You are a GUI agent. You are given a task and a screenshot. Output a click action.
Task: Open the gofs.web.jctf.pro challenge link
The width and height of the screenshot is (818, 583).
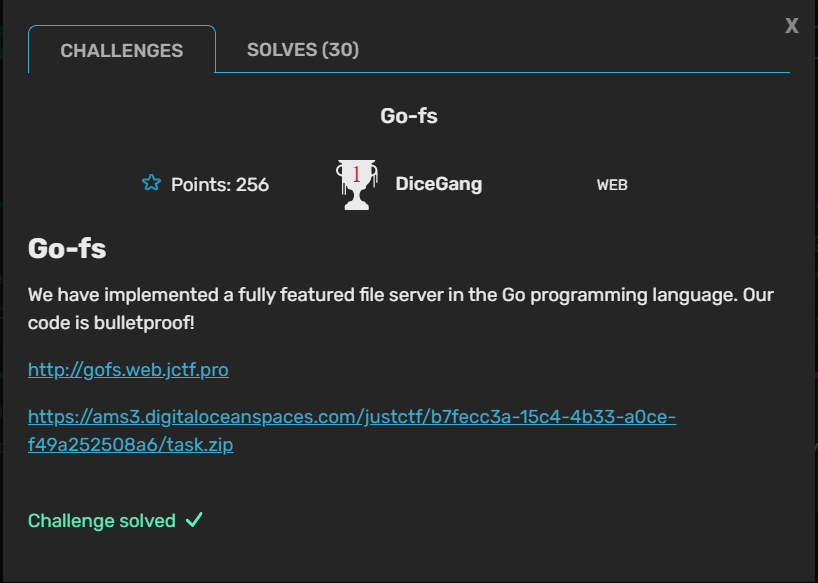pos(128,370)
